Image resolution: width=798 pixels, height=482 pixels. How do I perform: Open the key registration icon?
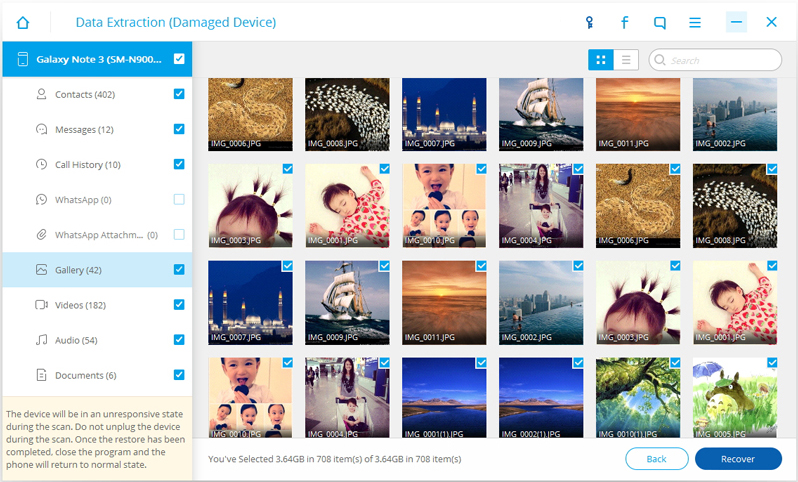pos(589,21)
